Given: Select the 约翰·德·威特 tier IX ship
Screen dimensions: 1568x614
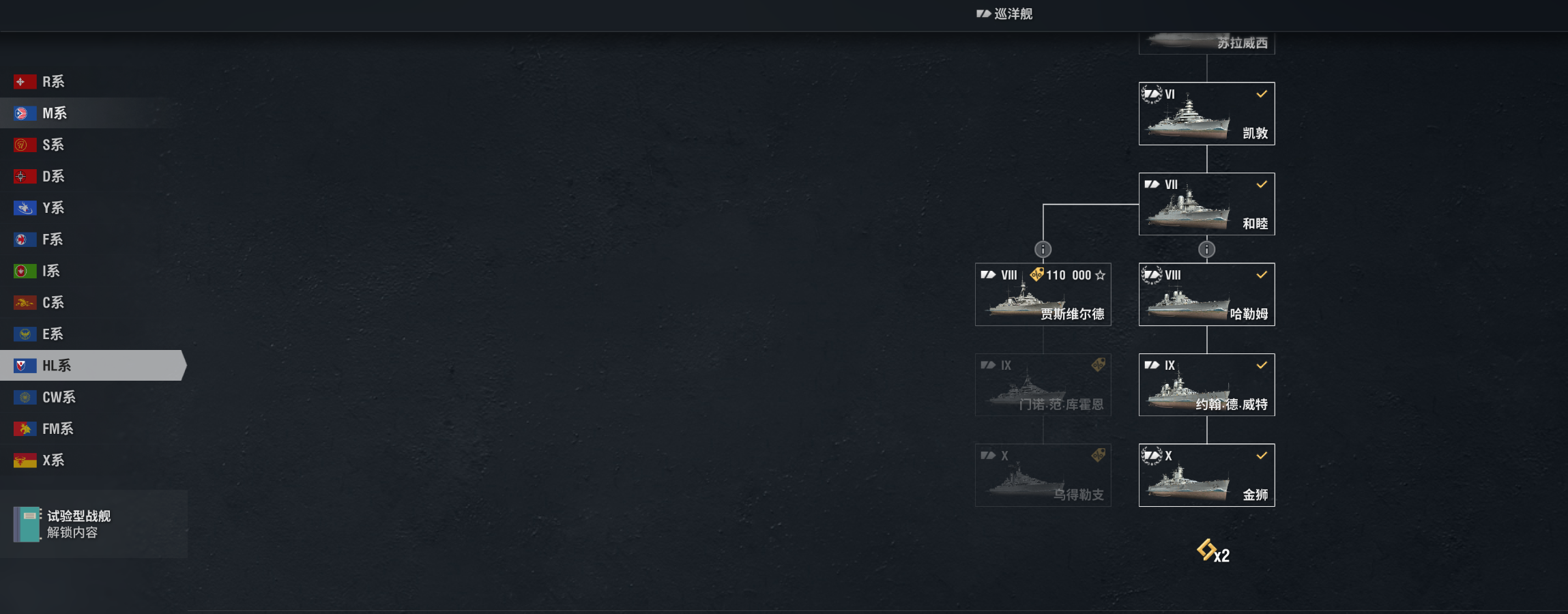Looking at the screenshot, I should [x=1206, y=385].
